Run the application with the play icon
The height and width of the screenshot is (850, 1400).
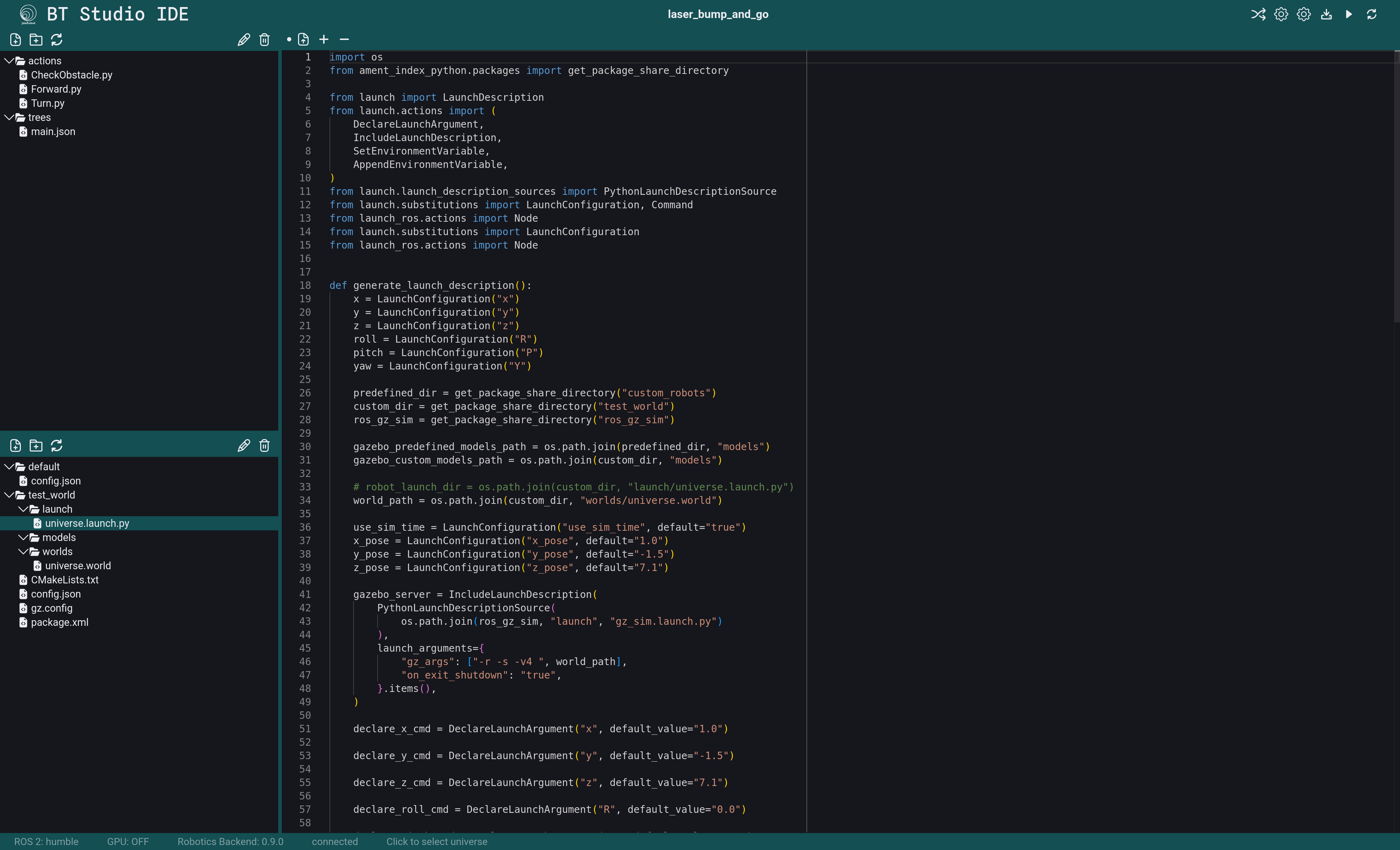click(1349, 14)
